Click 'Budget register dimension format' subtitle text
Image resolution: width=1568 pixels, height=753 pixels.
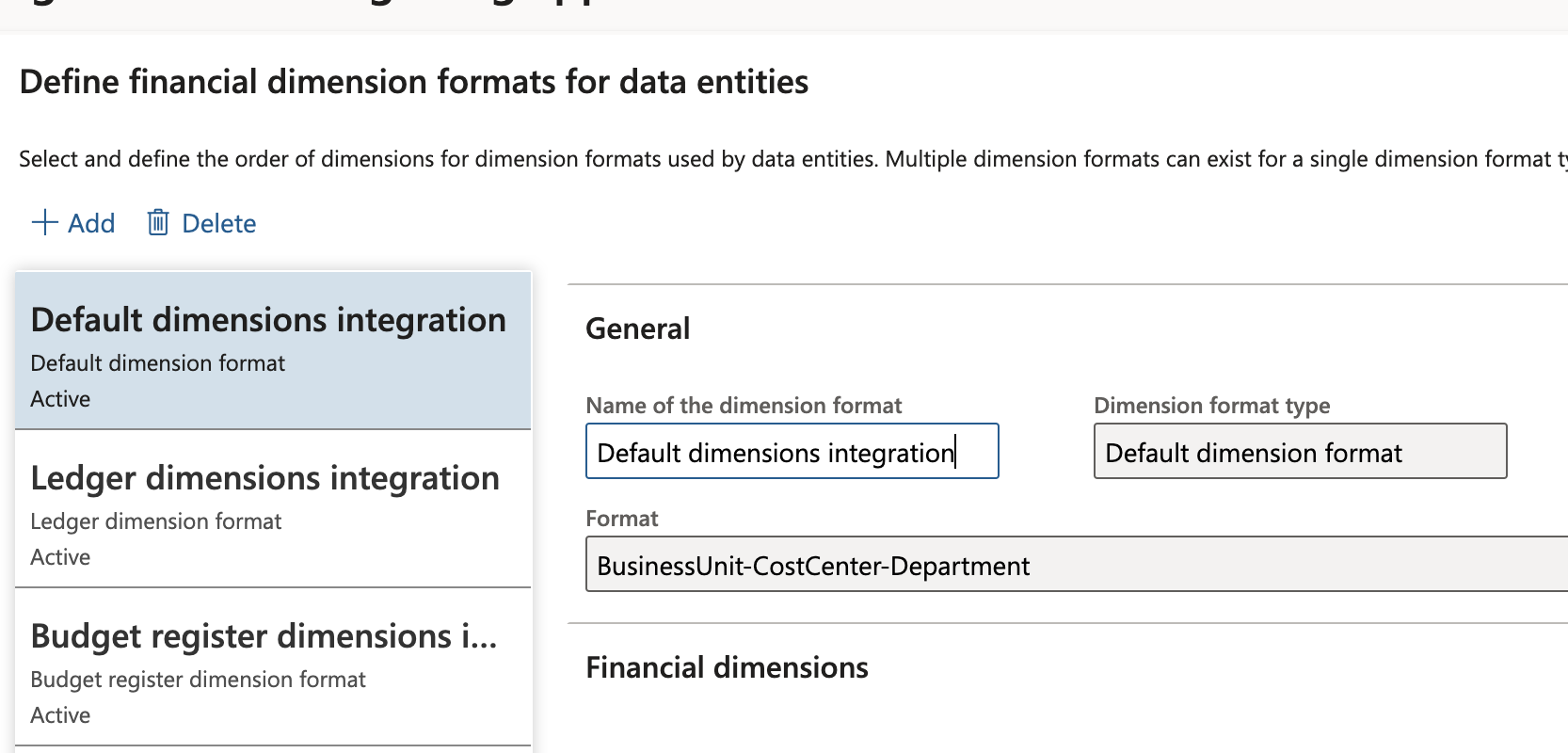[x=199, y=680]
